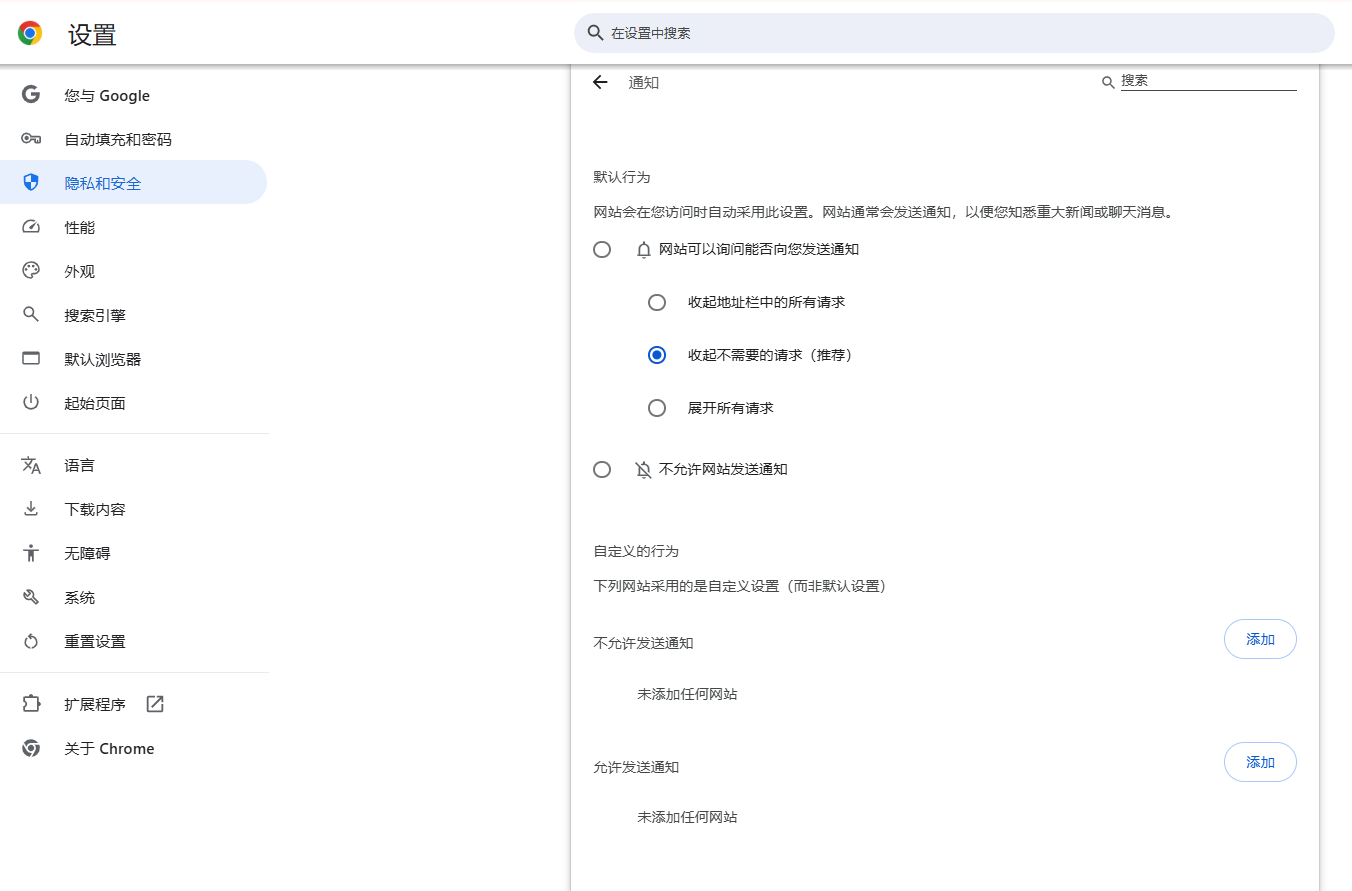This screenshot has width=1352, height=891.
Task: Click 添加 button for 不允许发送通知
Action: [1260, 639]
